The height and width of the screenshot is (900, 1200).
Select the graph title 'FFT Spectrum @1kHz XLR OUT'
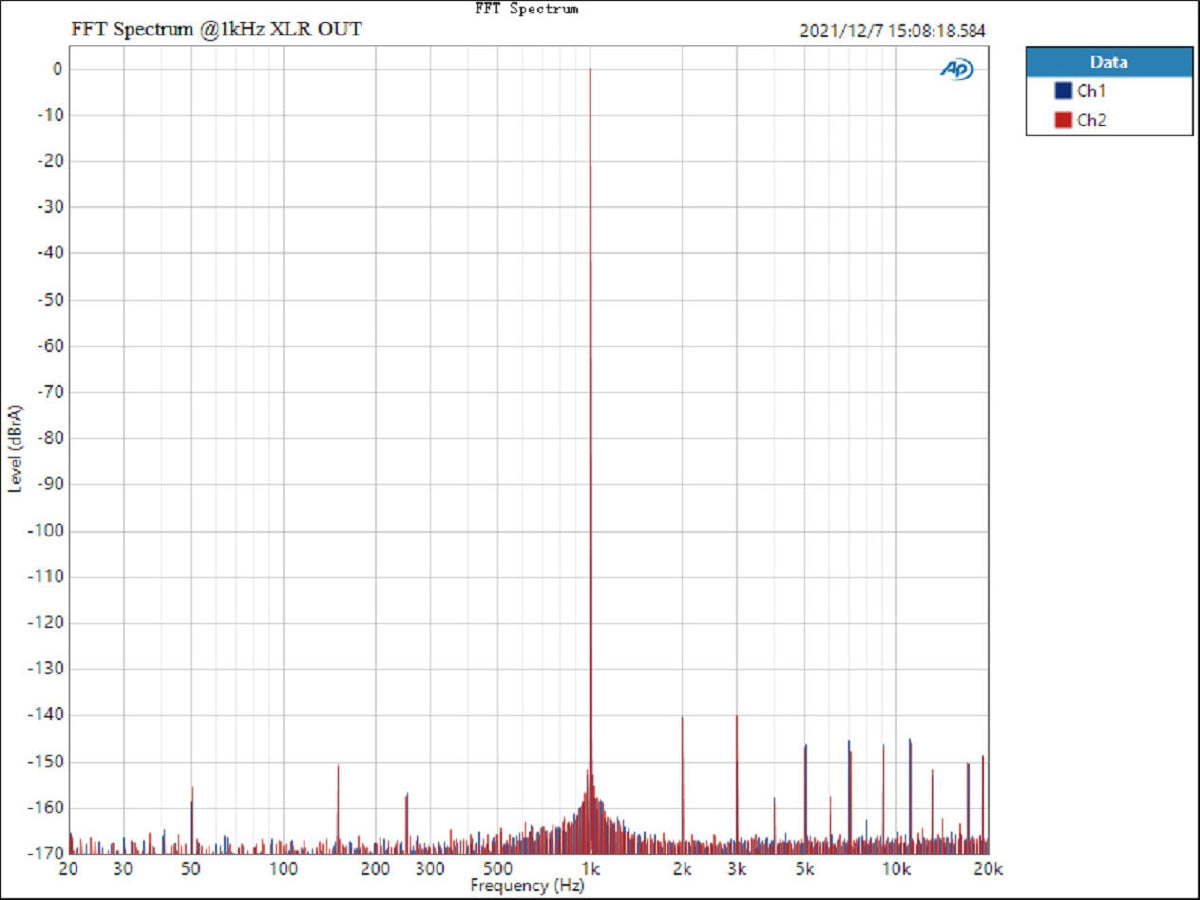(217, 30)
